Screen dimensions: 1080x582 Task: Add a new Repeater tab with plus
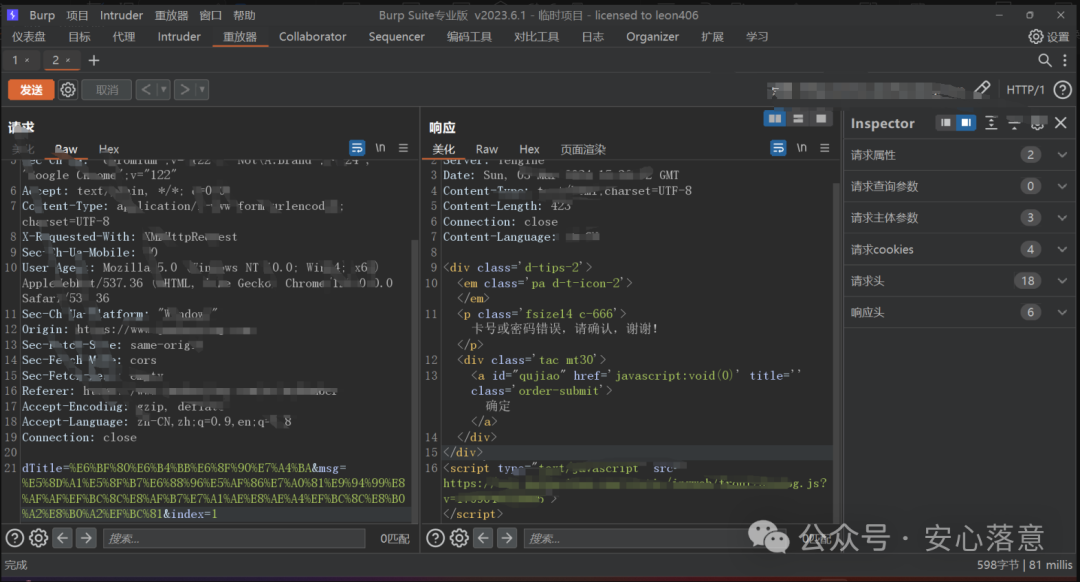(x=94, y=61)
